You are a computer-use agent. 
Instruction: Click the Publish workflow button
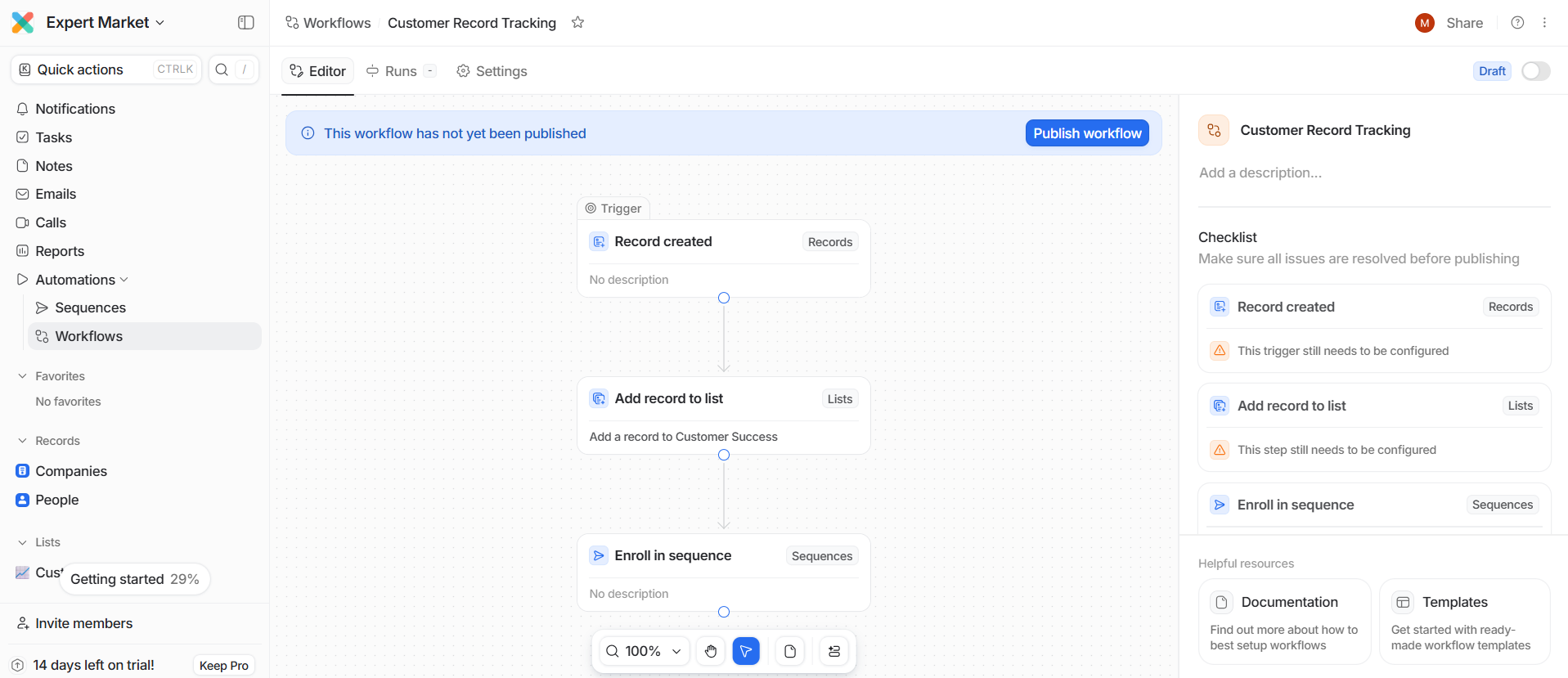1086,133
